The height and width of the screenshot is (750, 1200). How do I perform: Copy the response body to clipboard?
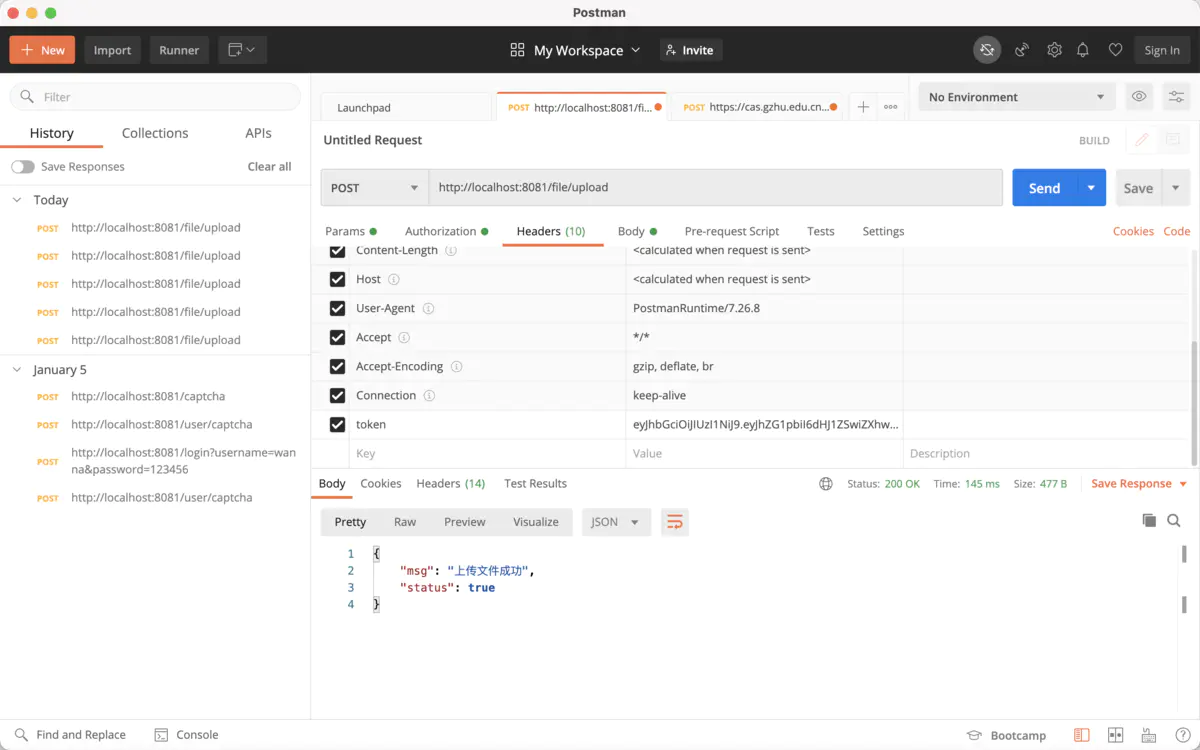1149,520
